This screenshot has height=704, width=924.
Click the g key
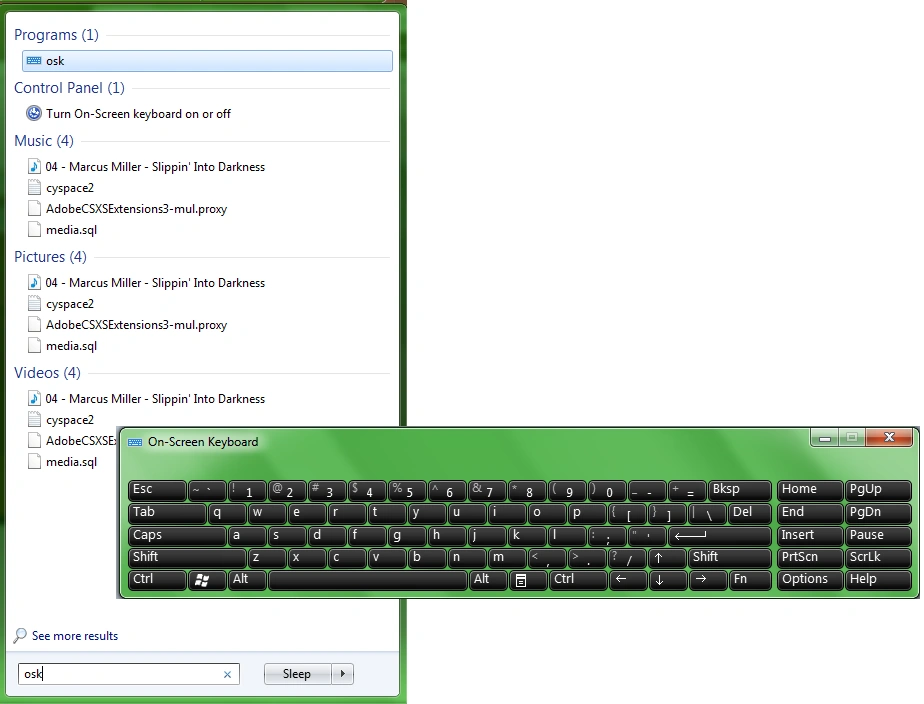(x=407, y=536)
